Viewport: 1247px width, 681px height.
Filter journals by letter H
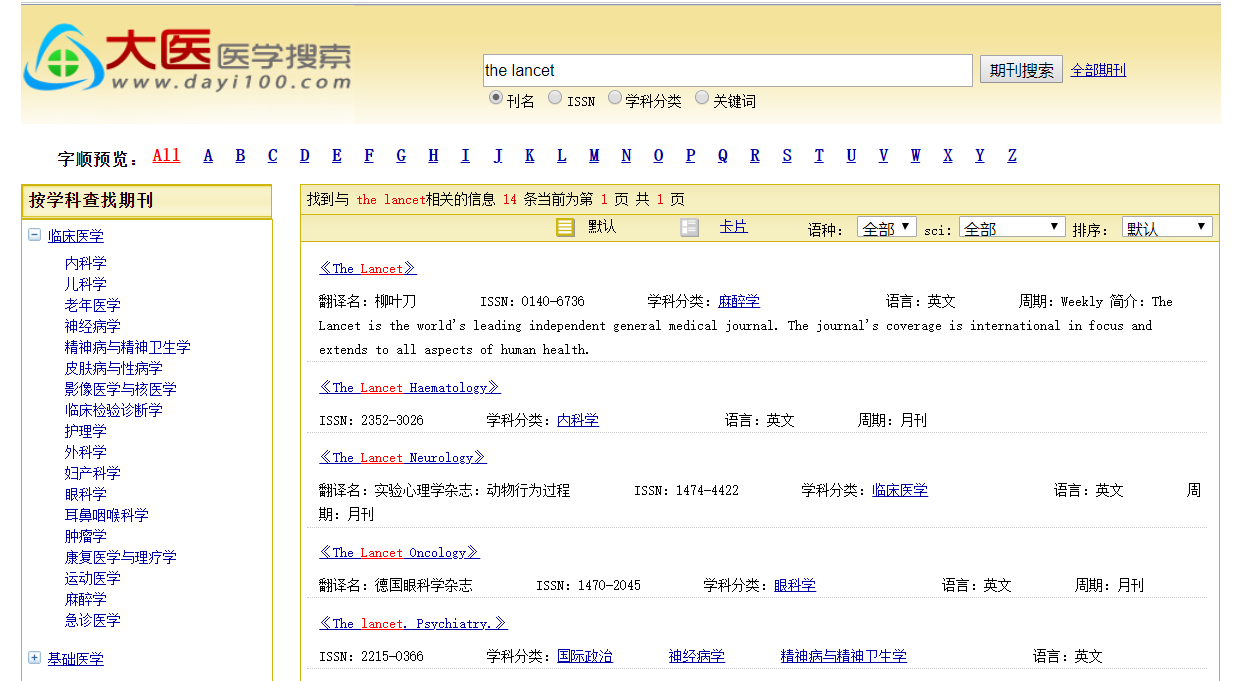tap(433, 155)
